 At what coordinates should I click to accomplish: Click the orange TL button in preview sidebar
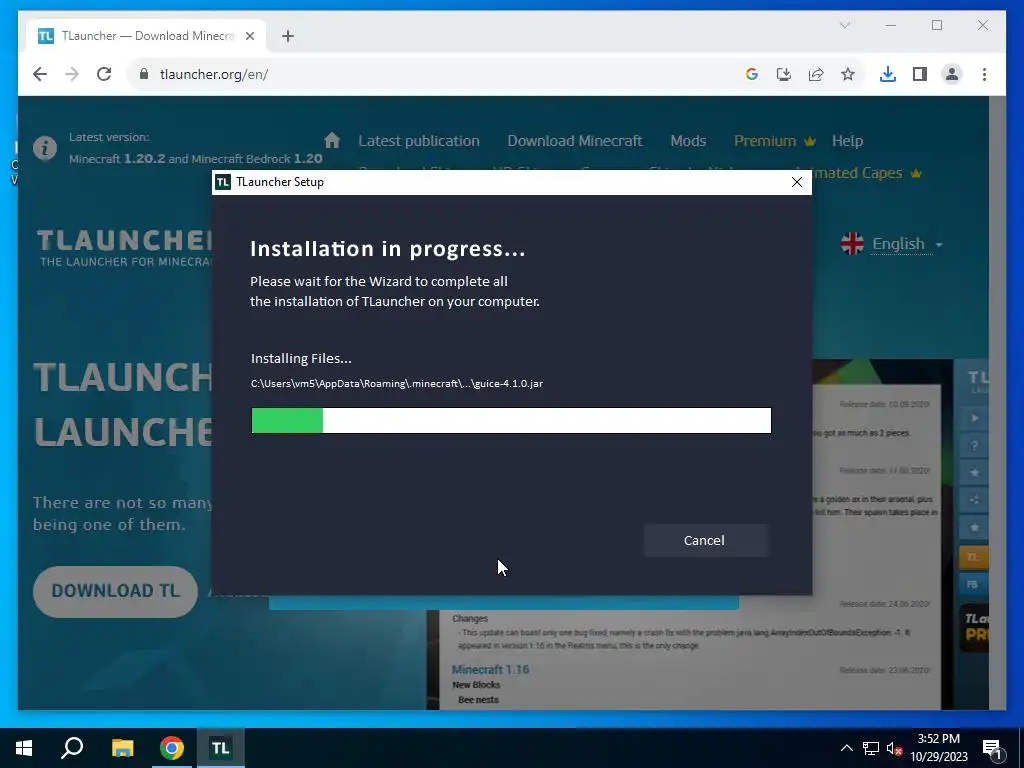click(973, 557)
